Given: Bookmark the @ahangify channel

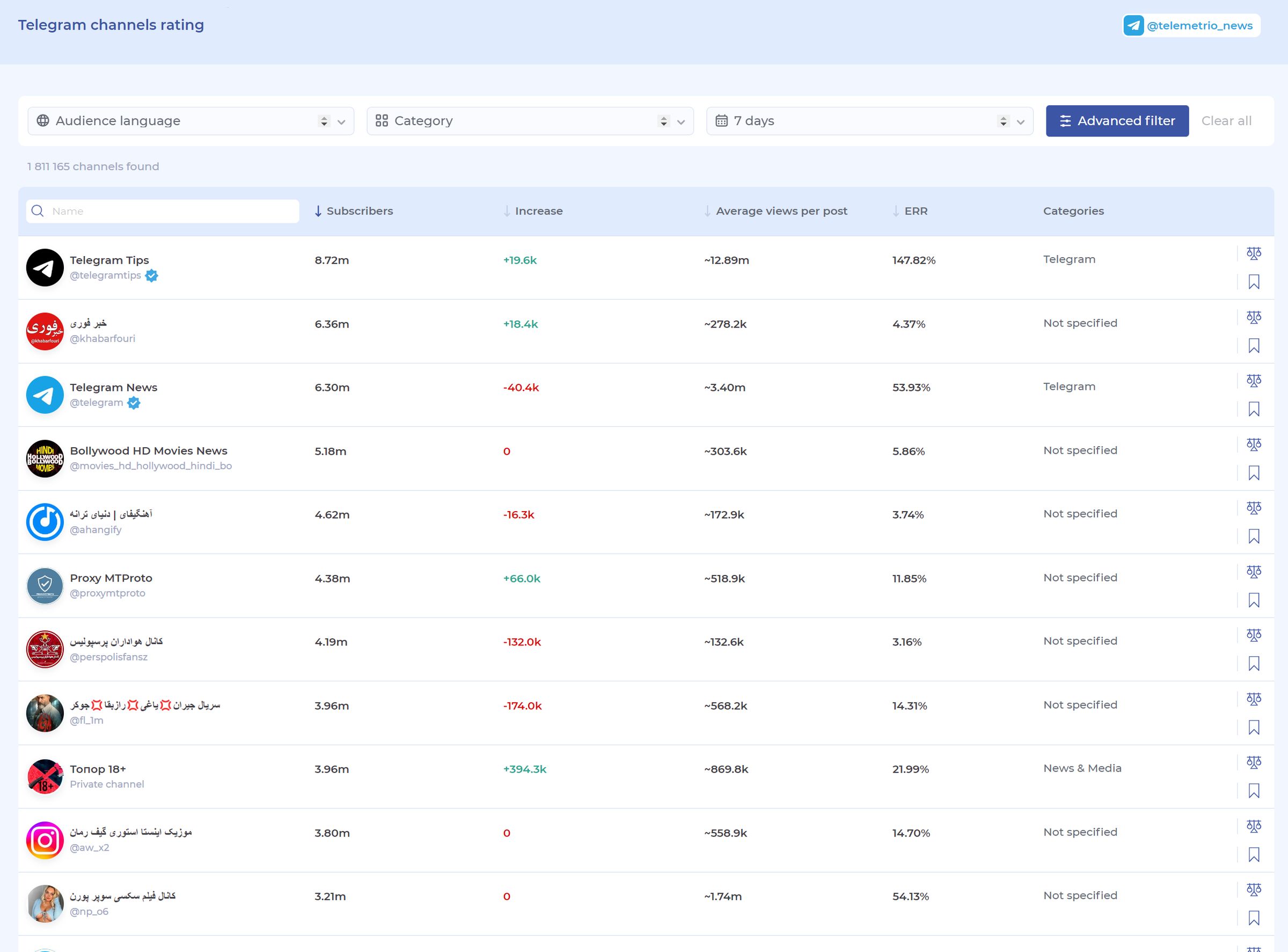Looking at the screenshot, I should click(1254, 536).
